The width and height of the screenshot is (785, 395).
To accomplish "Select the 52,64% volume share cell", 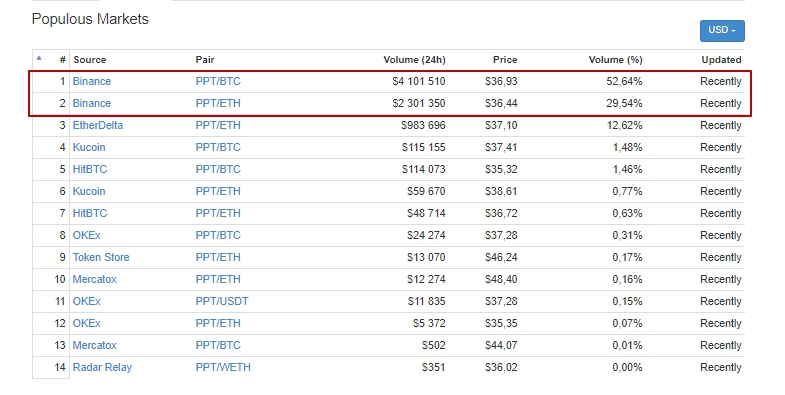I will tap(624, 81).
